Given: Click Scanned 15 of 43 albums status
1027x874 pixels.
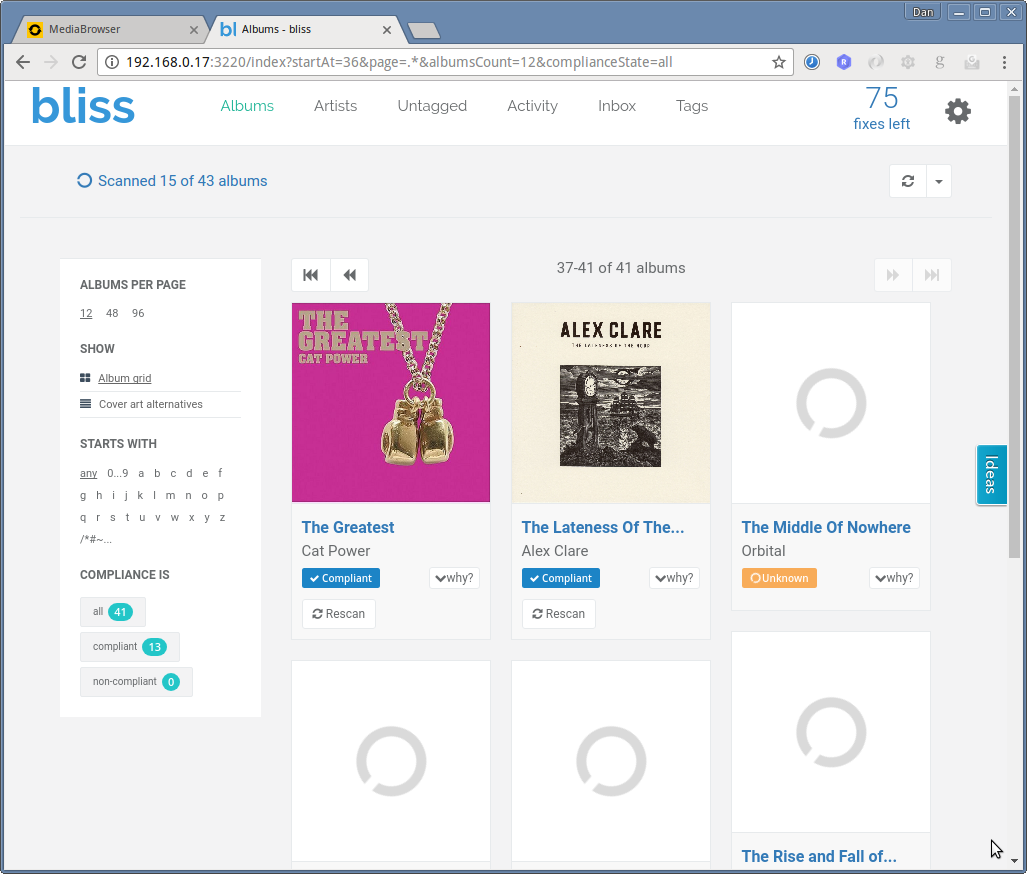Looking at the screenshot, I should click(x=172, y=181).
